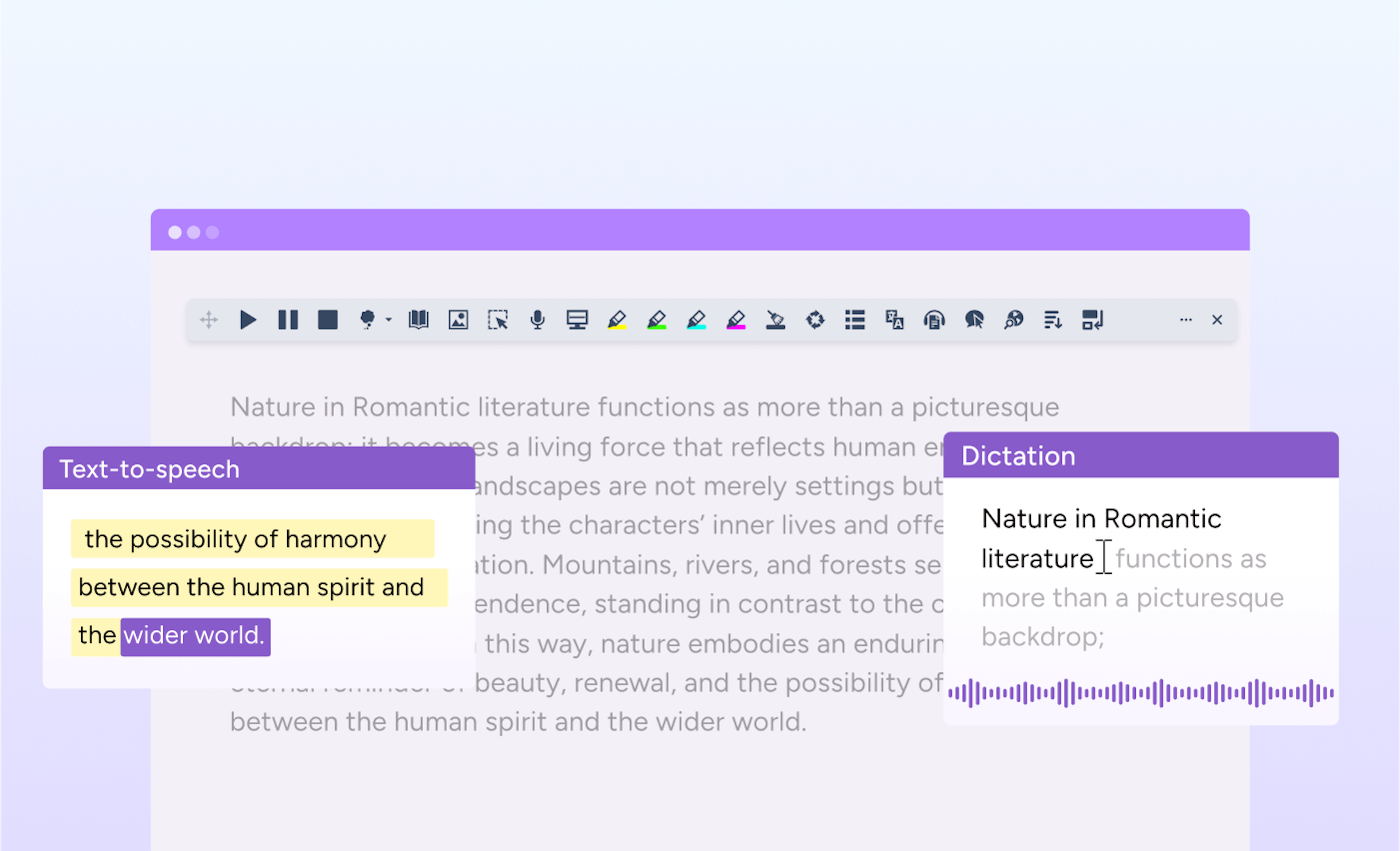Launch the screenshot reader tool
Viewport: 1400px width, 851px height.
click(x=498, y=320)
